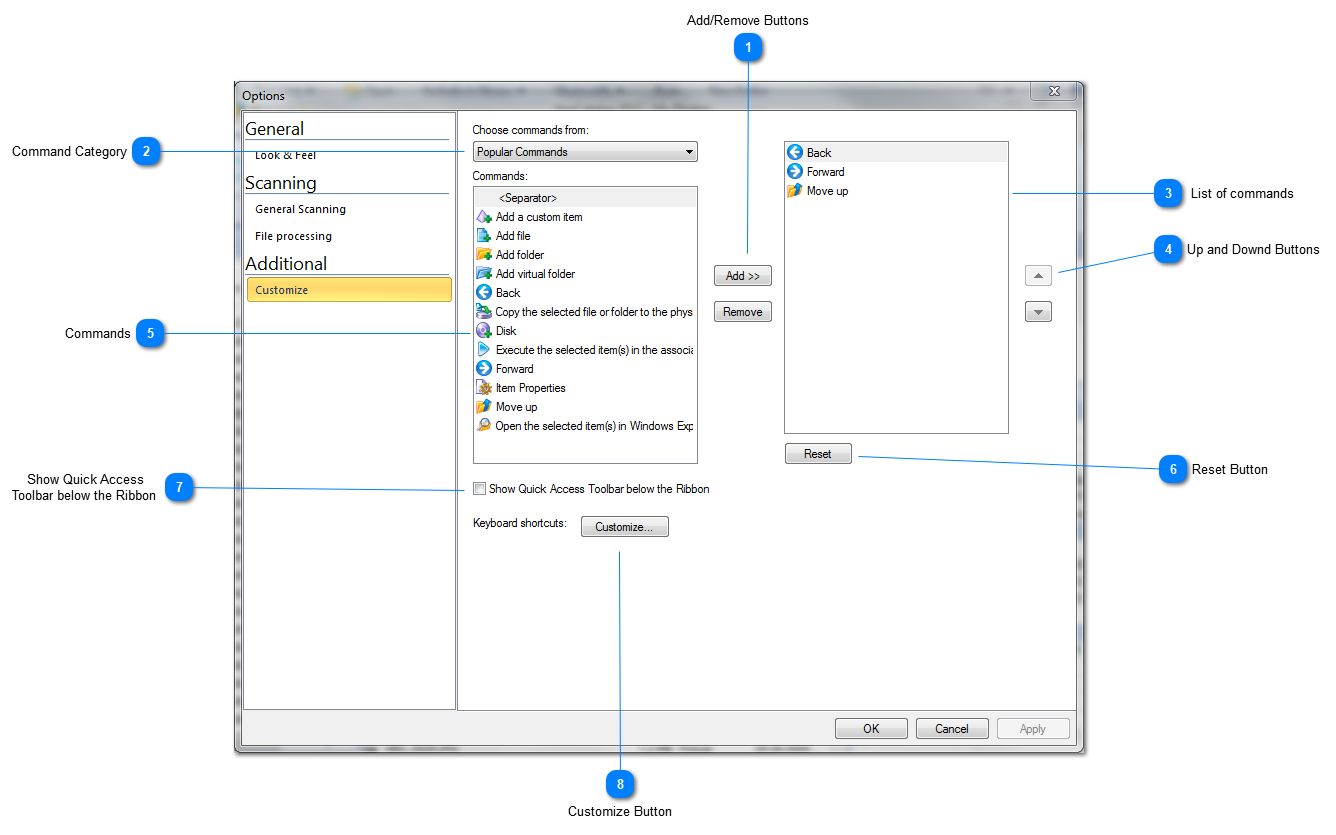Select the Add folder command icon
This screenshot has height=835, width=1336.
(x=484, y=255)
